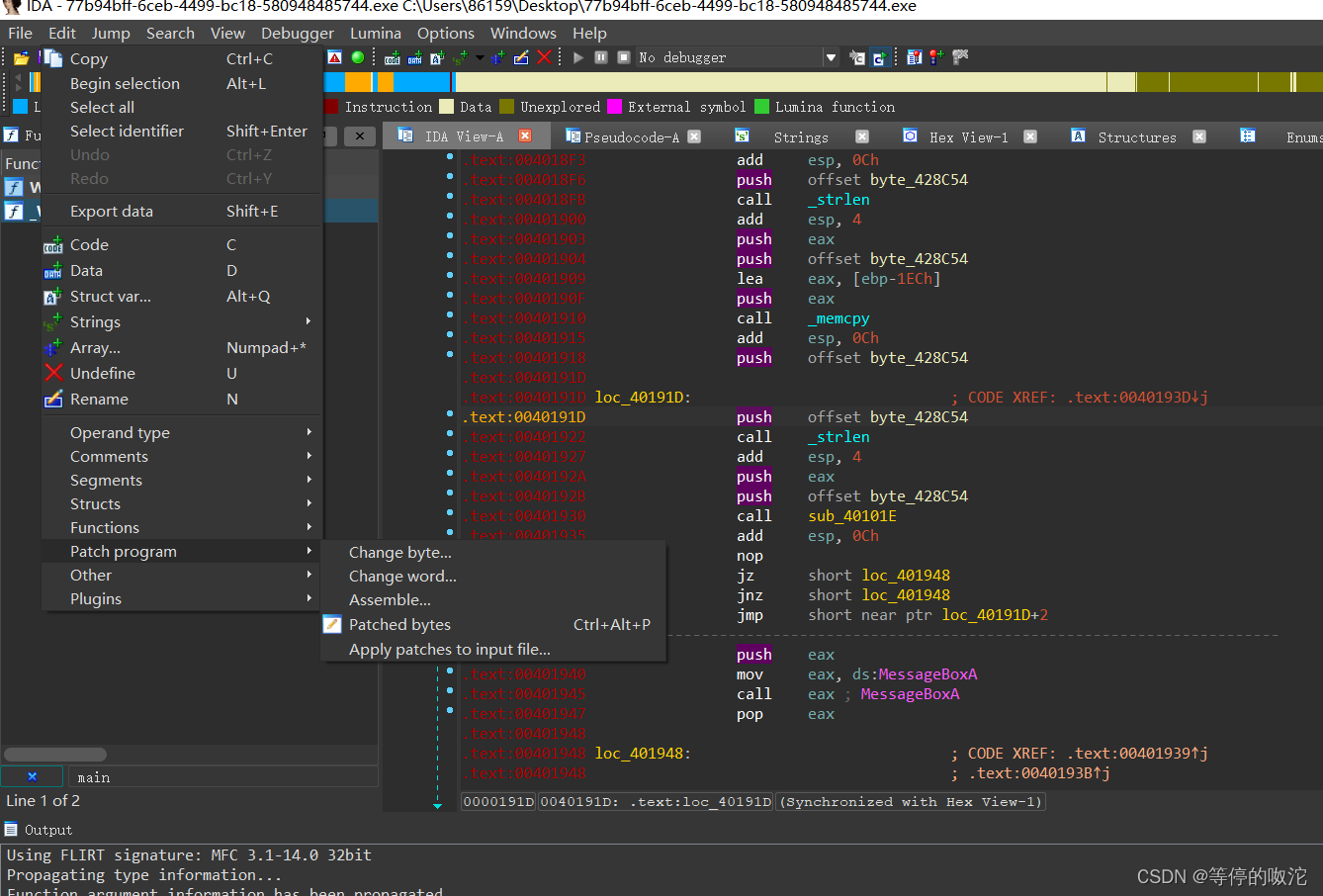The width and height of the screenshot is (1323, 896).
Task: Select Change byte in Patch program submenu
Action: (399, 552)
